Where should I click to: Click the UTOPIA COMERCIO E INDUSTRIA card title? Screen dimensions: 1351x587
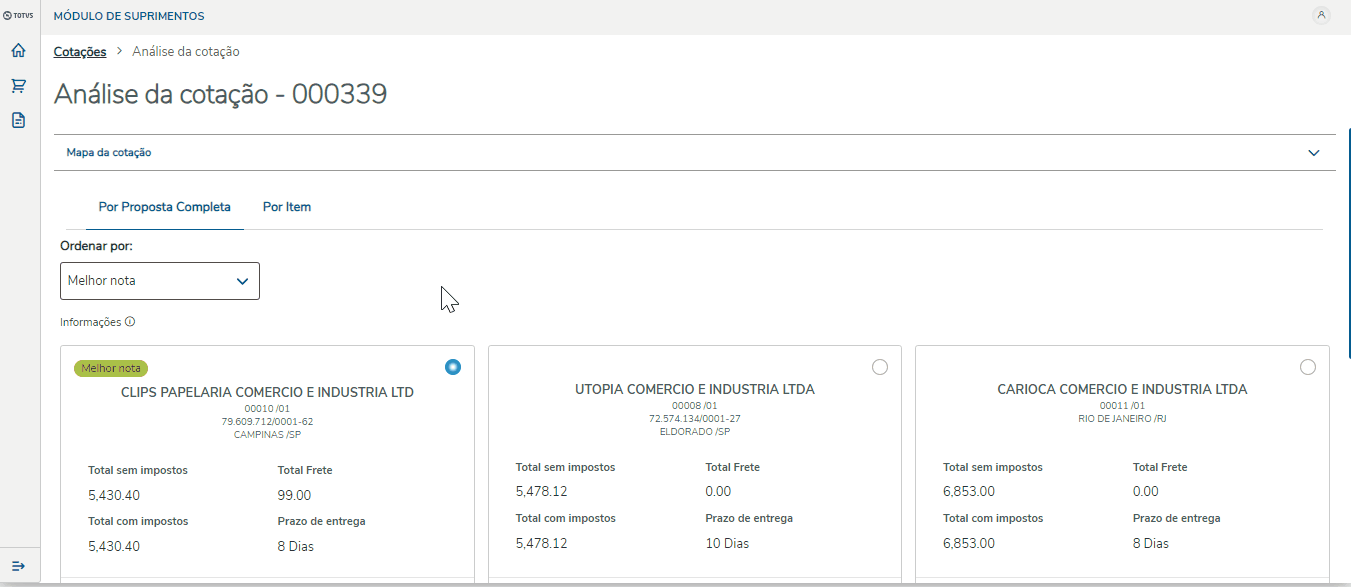[695, 389]
